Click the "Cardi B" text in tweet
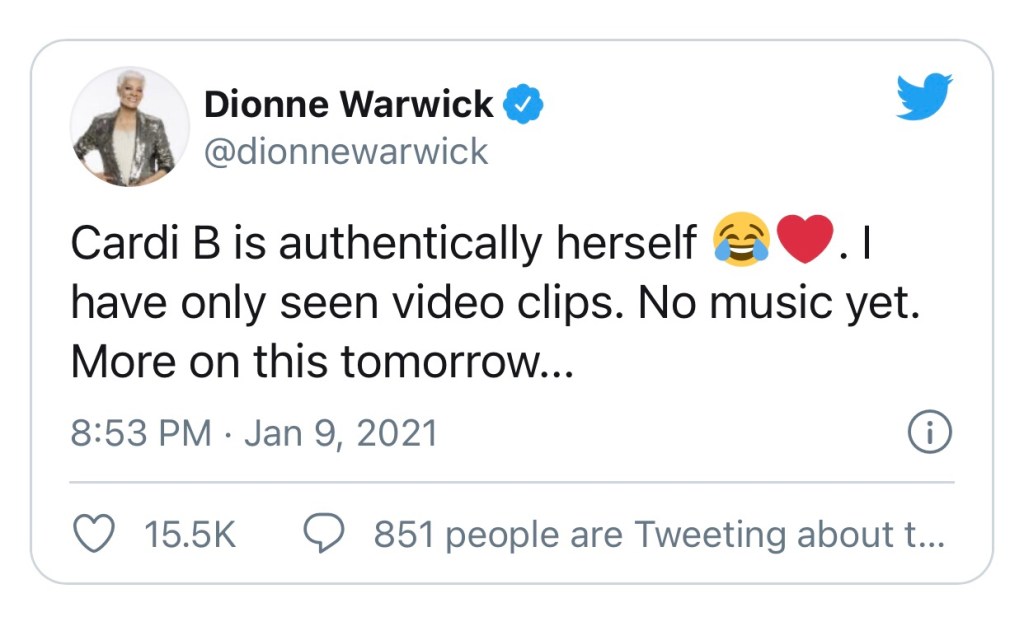The height and width of the screenshot is (631, 1024). (138, 245)
